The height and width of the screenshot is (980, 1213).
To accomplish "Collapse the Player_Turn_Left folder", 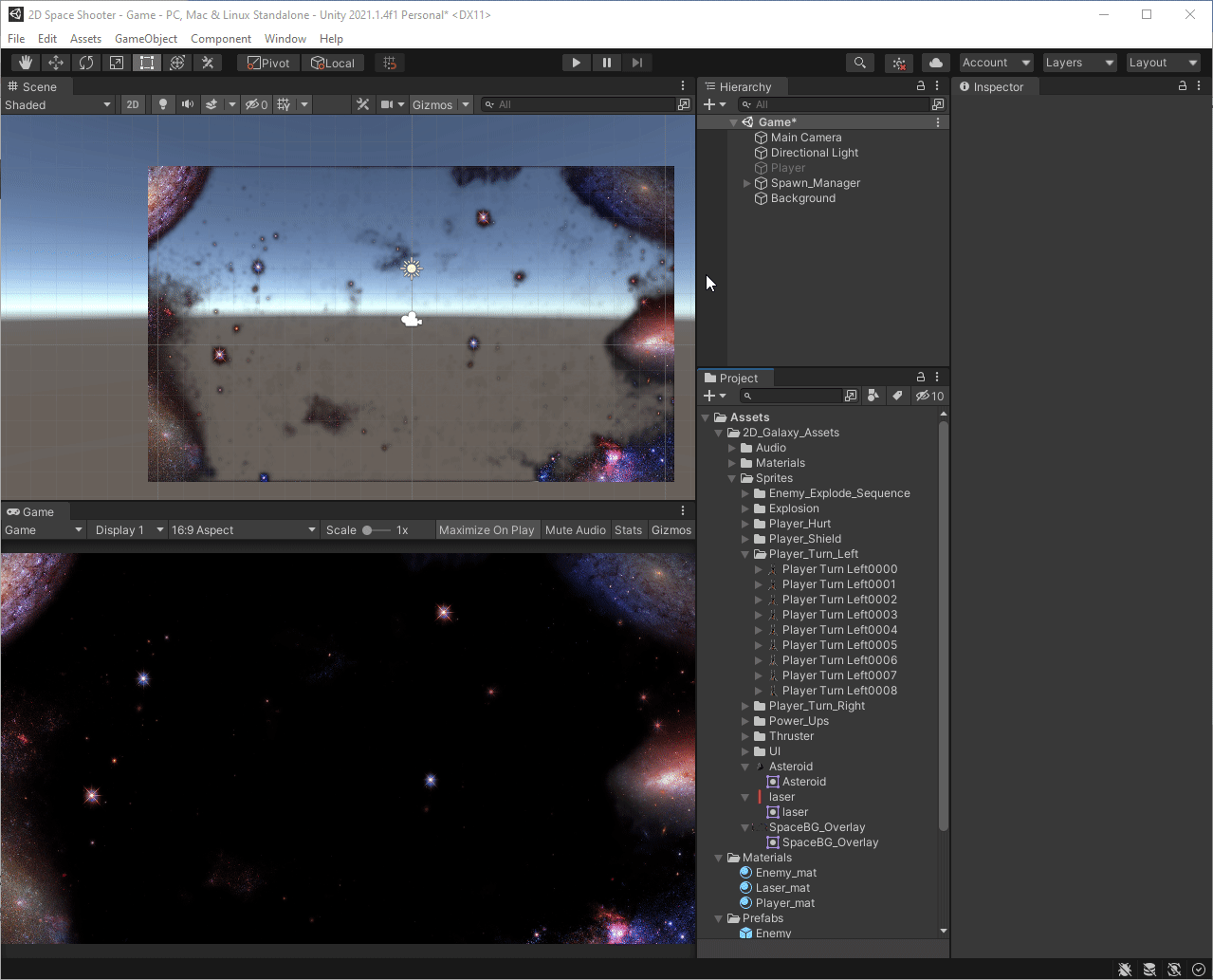I will [x=747, y=554].
